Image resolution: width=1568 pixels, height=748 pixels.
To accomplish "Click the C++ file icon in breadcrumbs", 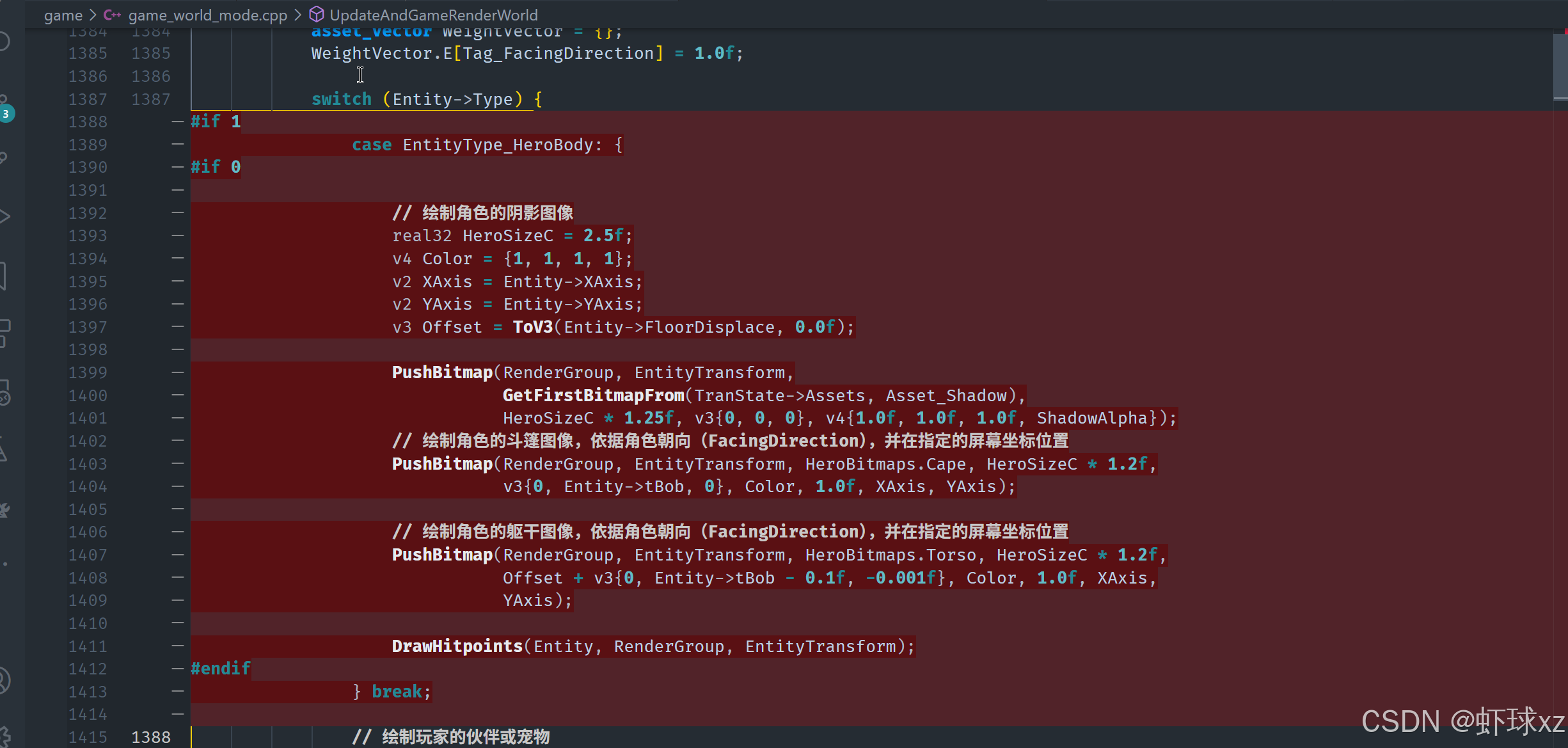I will click(x=112, y=15).
